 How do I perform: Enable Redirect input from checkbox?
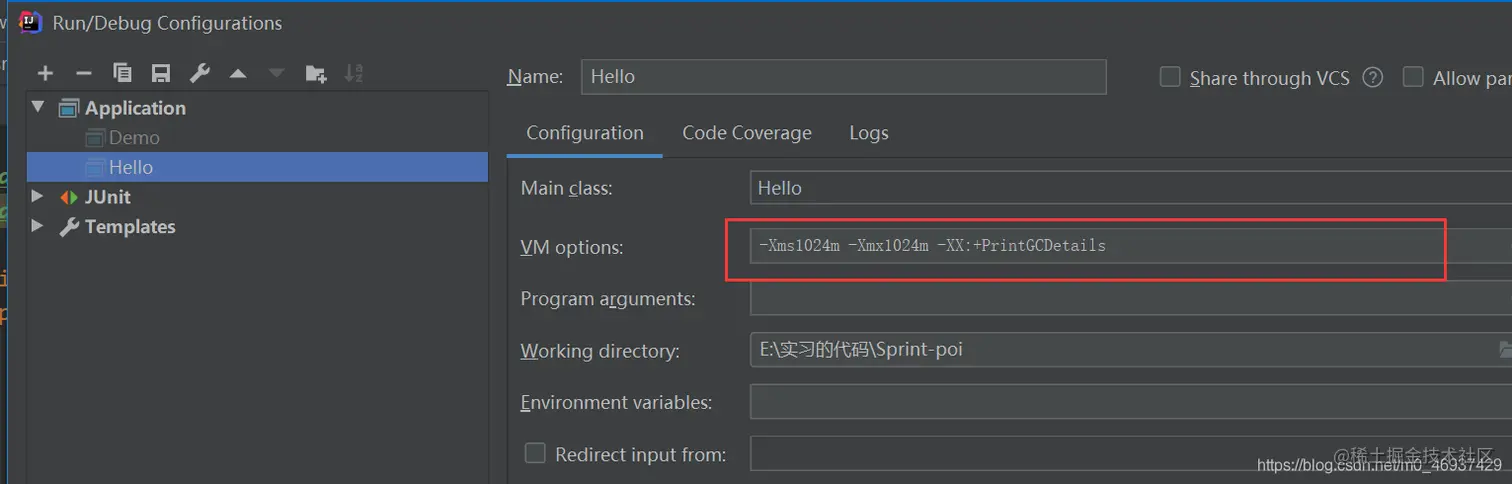point(535,454)
